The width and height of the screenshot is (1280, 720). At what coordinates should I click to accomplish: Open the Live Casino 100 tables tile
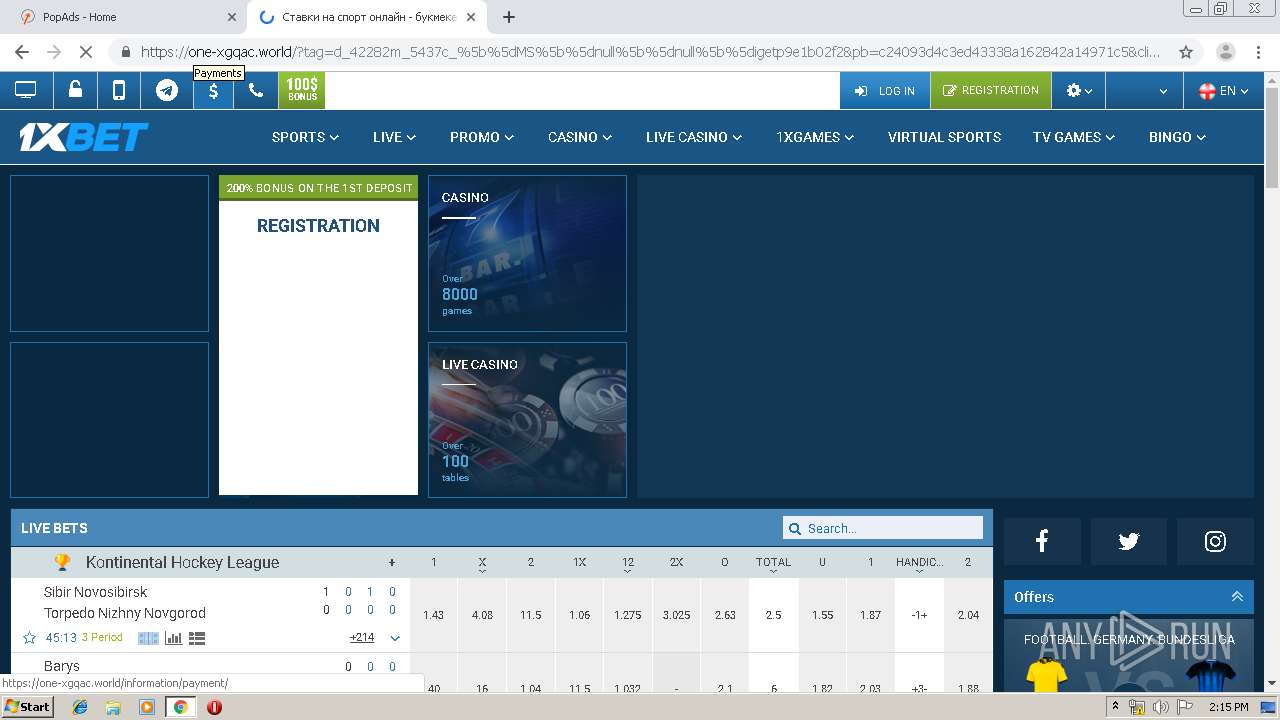pyautogui.click(x=527, y=420)
